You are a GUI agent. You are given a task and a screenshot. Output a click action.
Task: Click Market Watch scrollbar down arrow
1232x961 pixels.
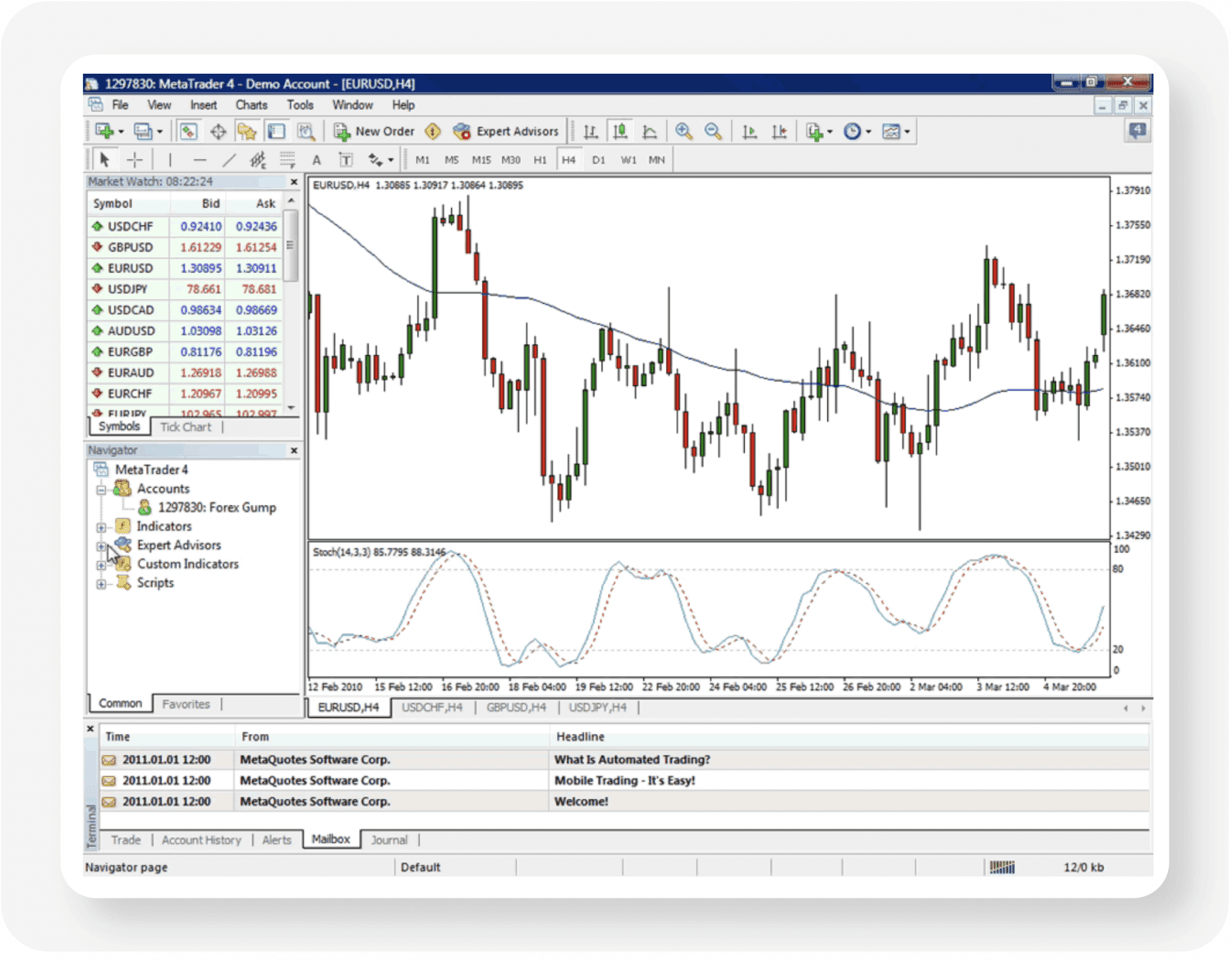(x=292, y=408)
